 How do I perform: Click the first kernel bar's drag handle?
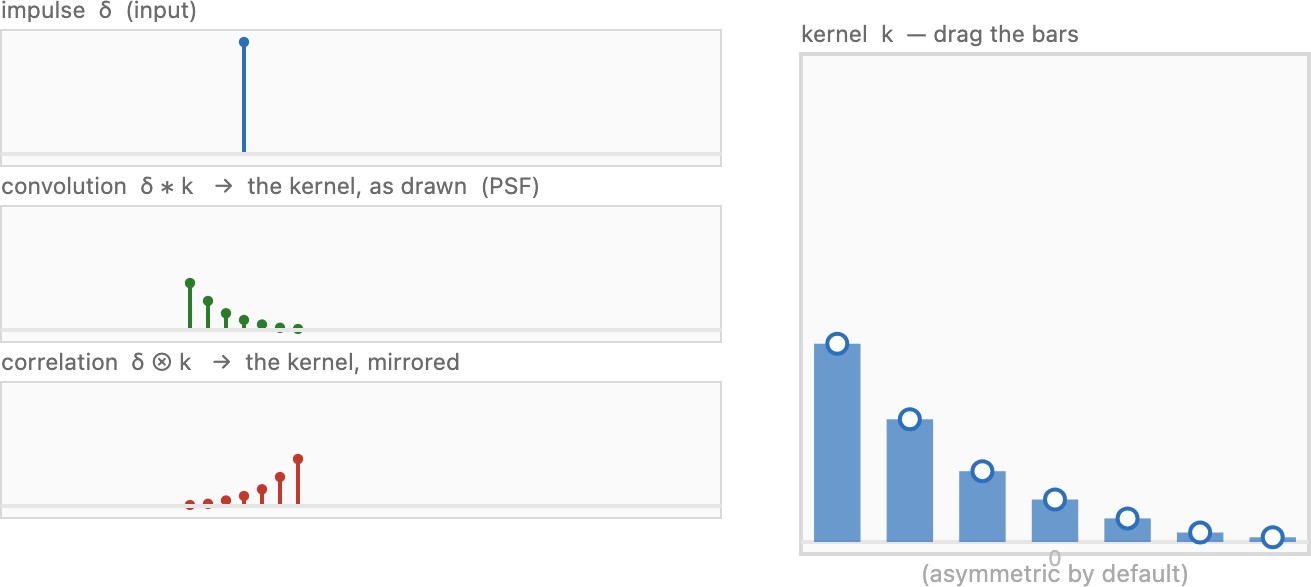(x=837, y=344)
